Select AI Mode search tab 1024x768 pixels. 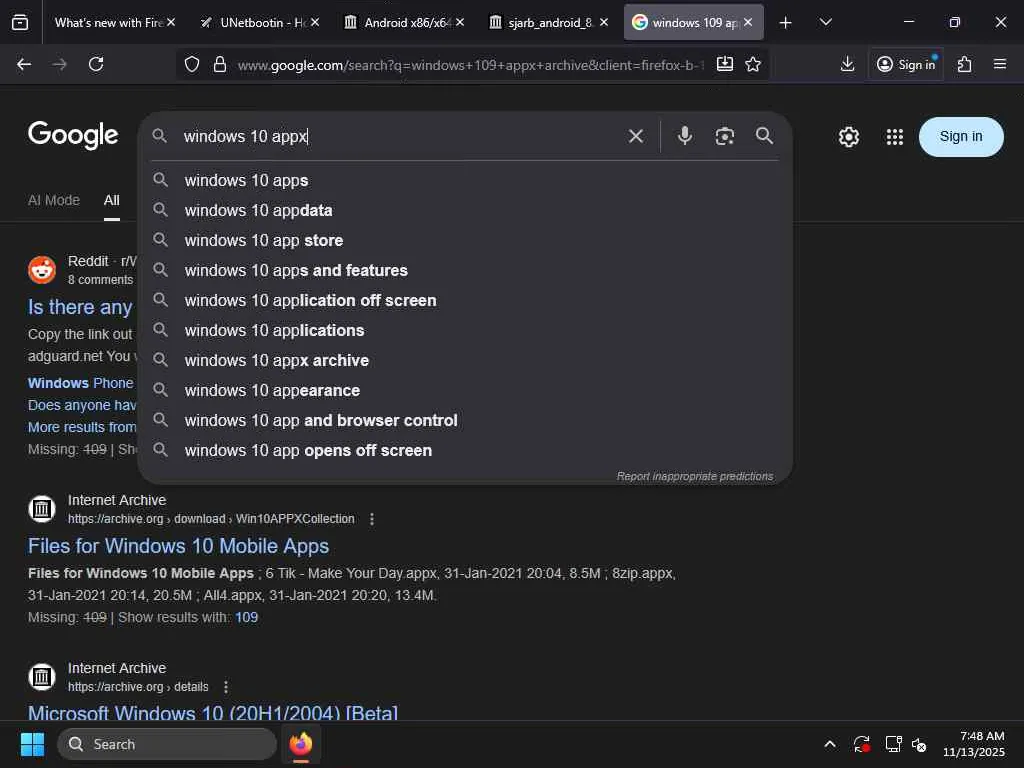coord(54,200)
